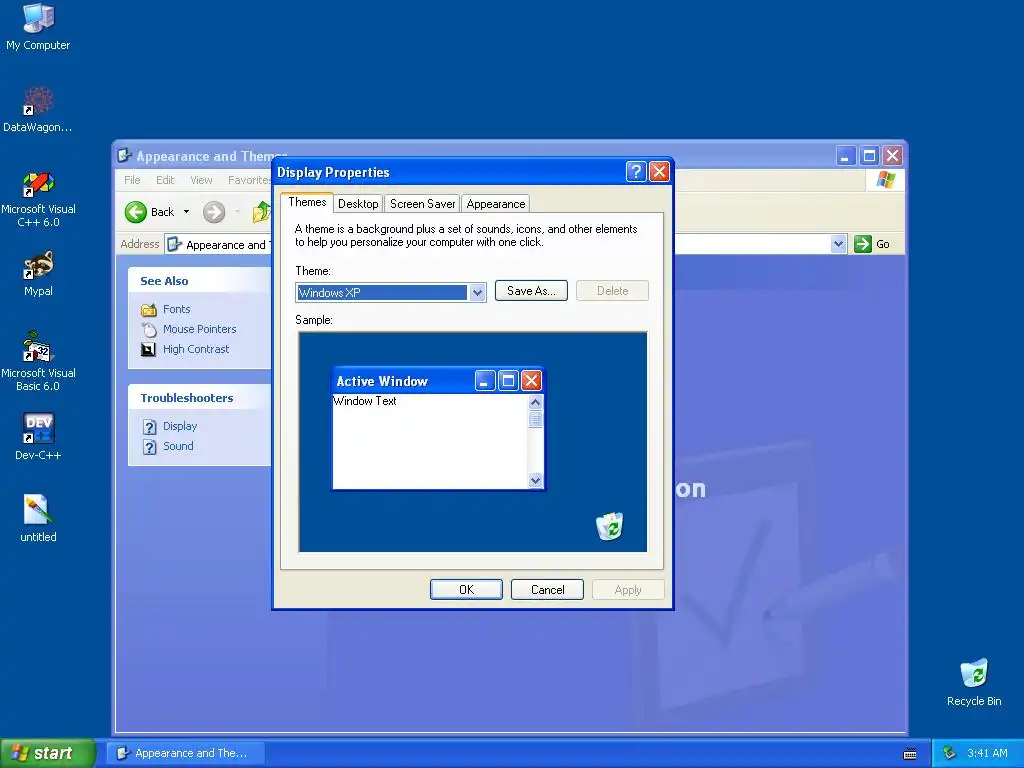The height and width of the screenshot is (768, 1024).
Task: Click the Windows flag logo in explorer window
Action: pos(886,180)
